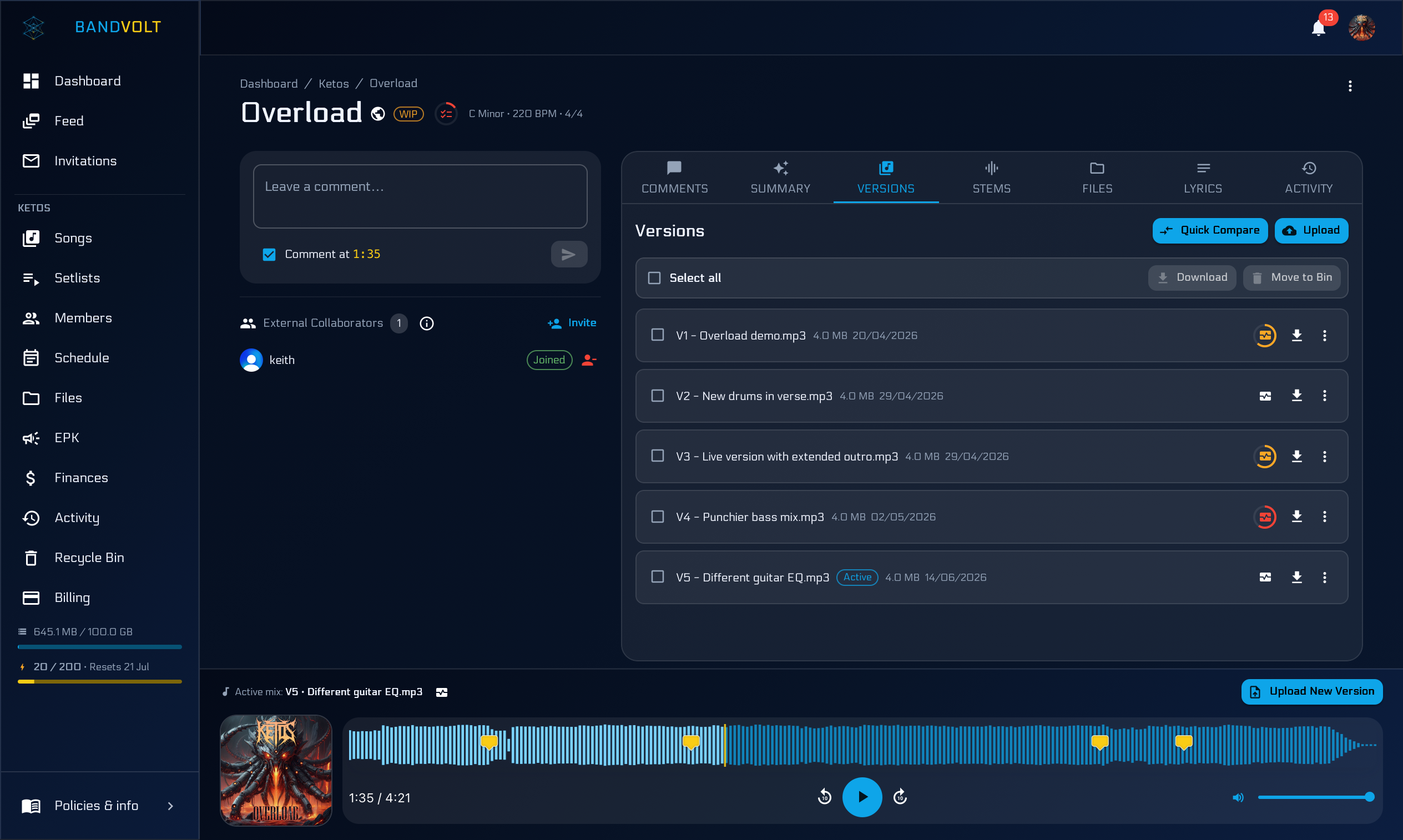Open more options for V5 Different guitar EQ

[x=1324, y=578]
